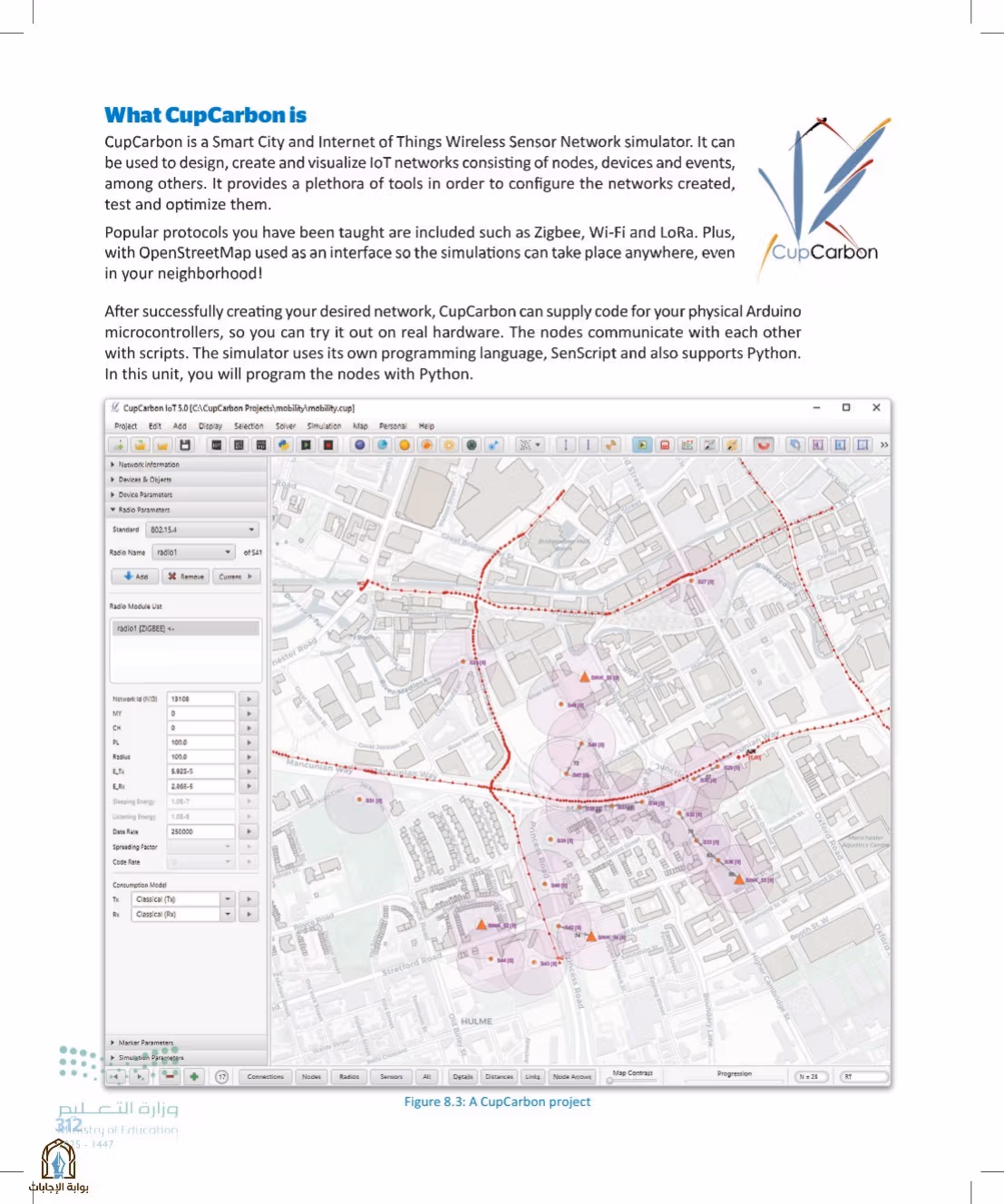
Task: Click the Current button
Action: click(237, 577)
